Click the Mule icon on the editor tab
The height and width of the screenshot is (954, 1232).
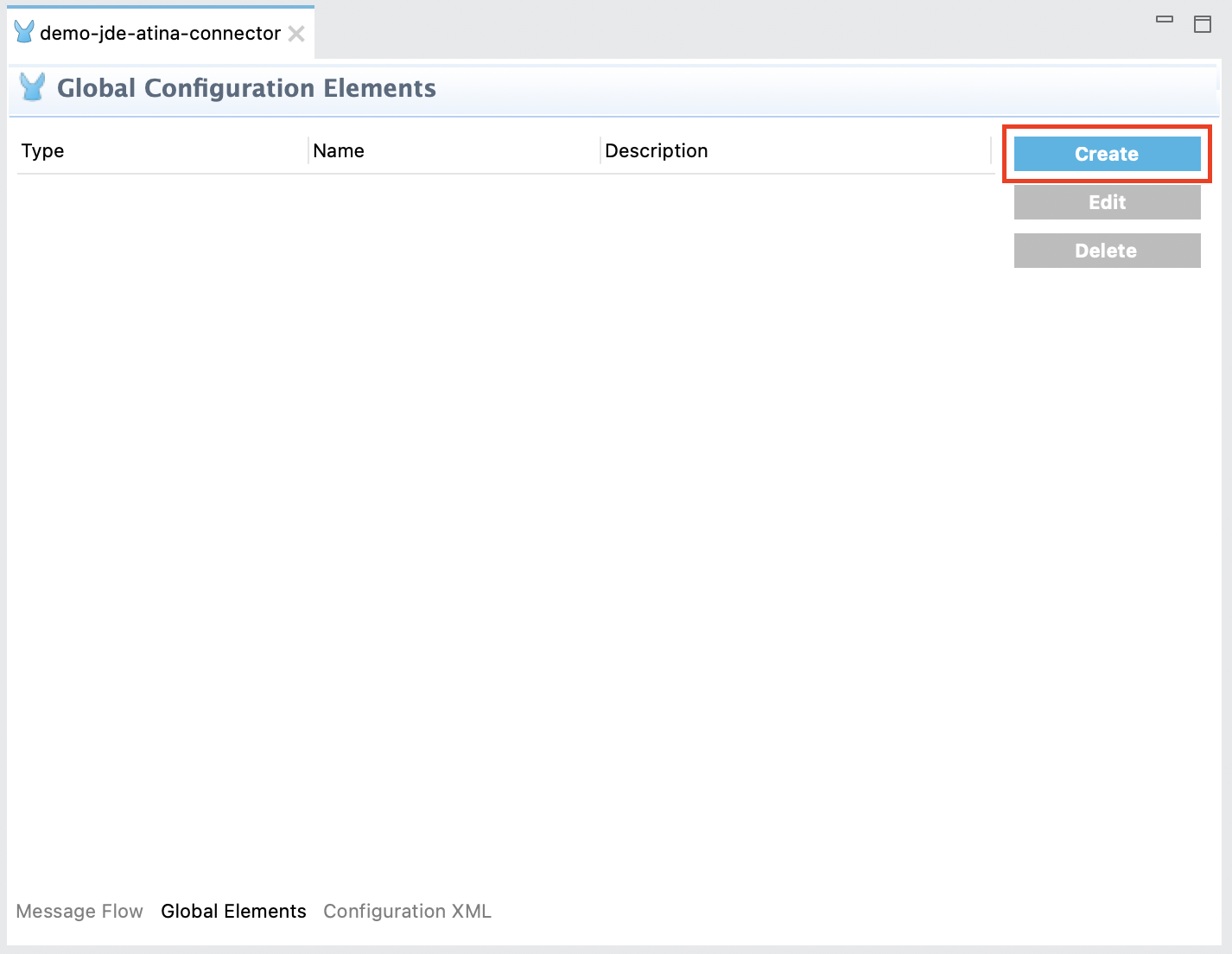coord(24,33)
